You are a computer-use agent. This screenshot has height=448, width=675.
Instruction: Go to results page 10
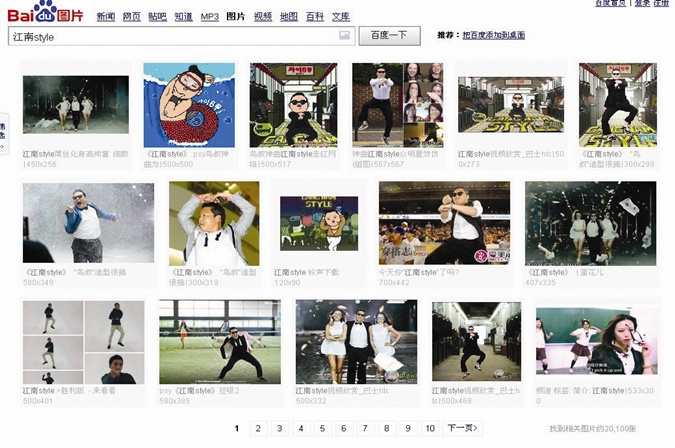[x=430, y=428]
